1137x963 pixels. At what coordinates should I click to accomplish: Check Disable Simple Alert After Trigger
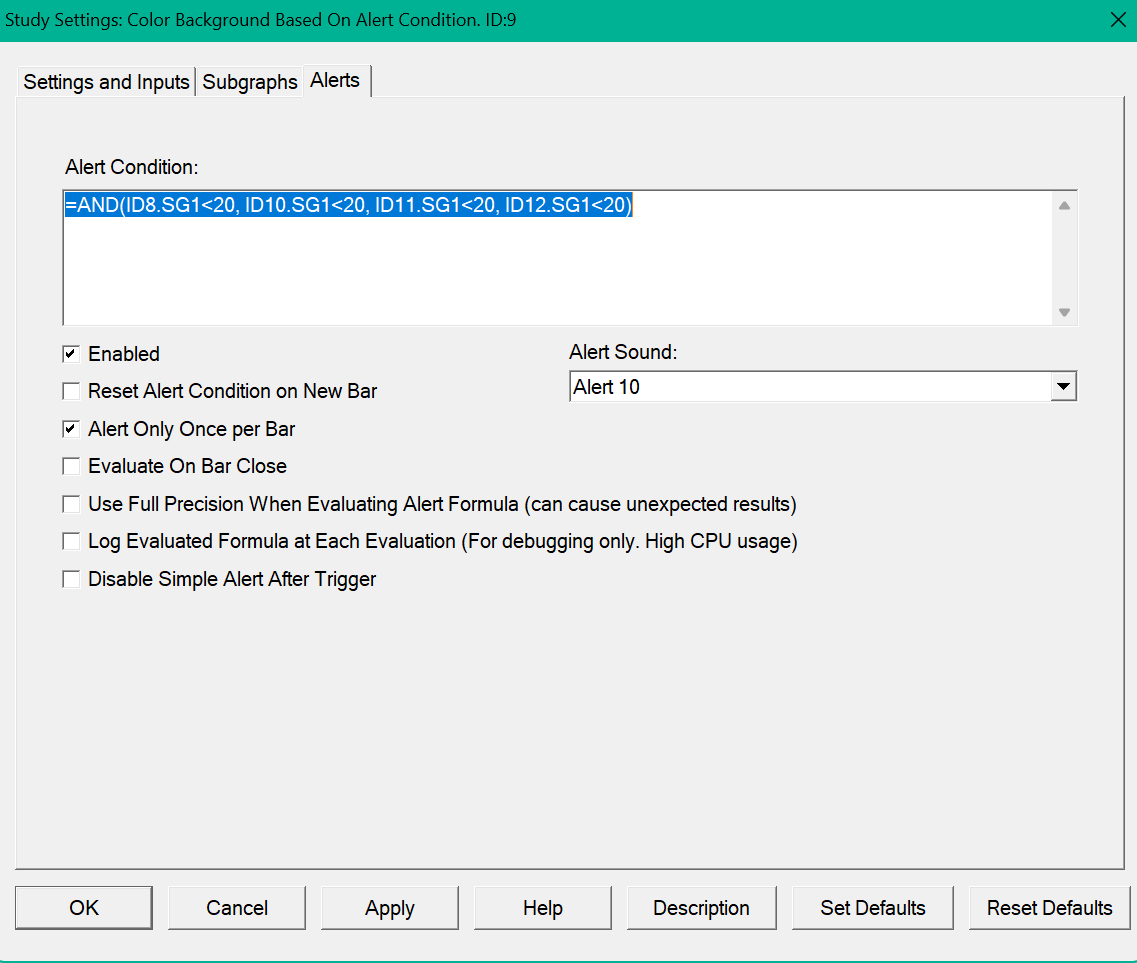click(x=71, y=579)
